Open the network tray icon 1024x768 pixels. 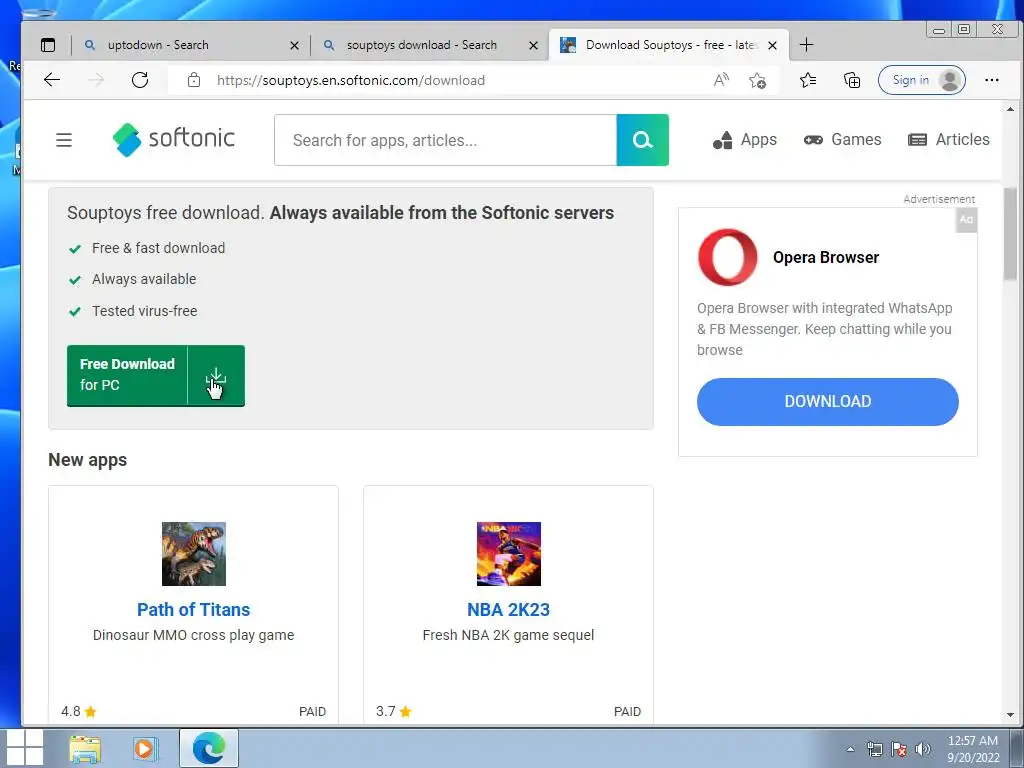click(x=874, y=749)
